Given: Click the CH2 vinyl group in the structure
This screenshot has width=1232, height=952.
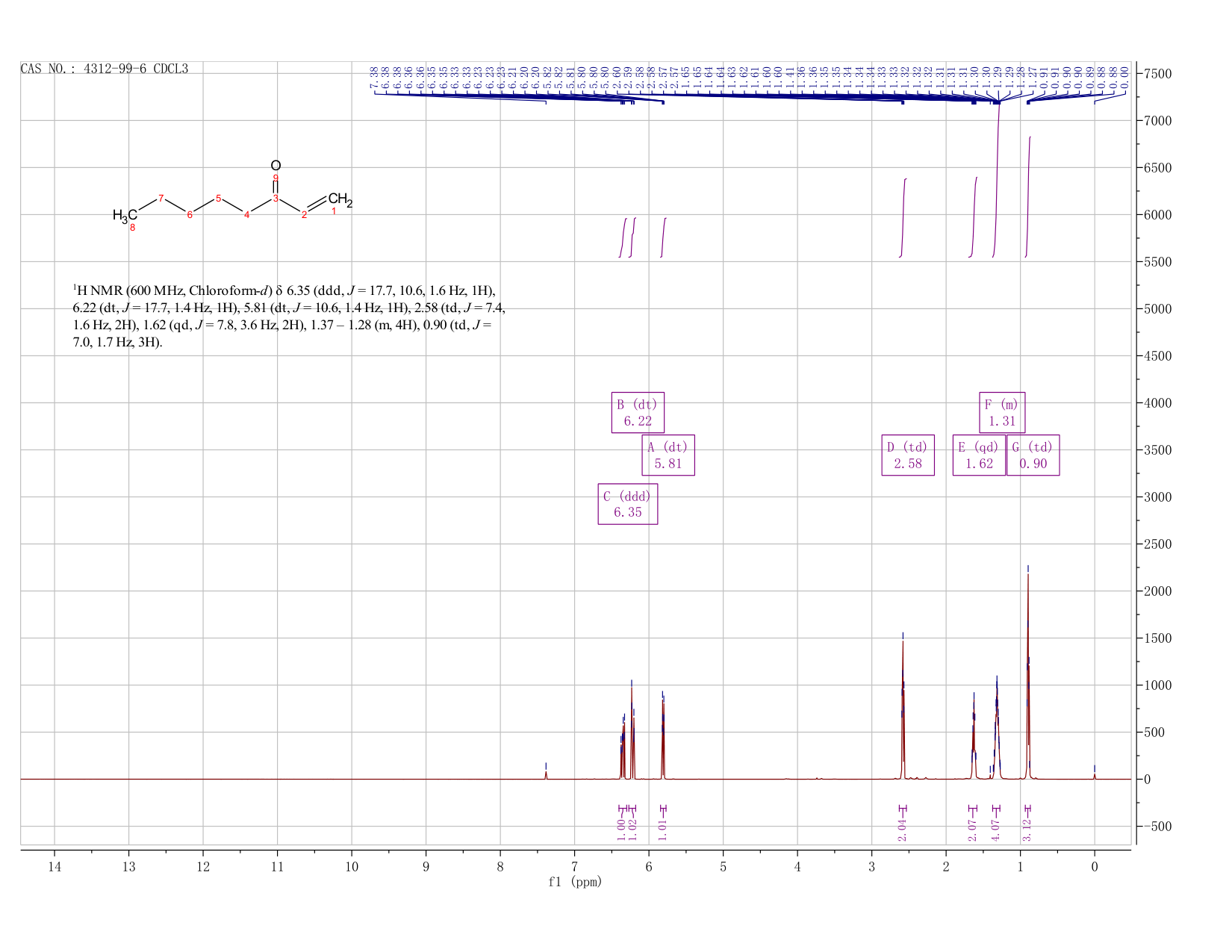Looking at the screenshot, I should coord(340,199).
